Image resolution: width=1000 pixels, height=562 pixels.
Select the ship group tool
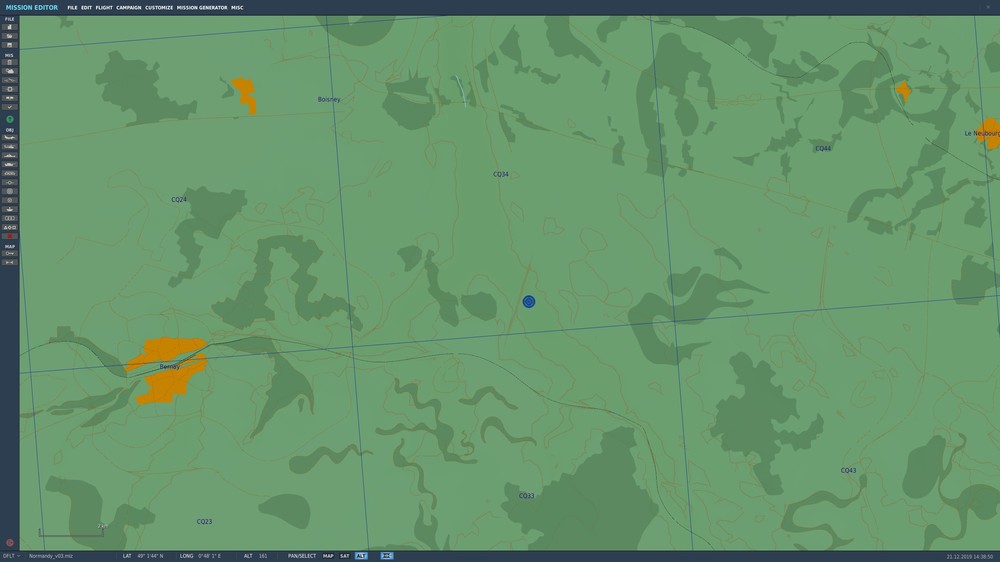click(x=10, y=156)
